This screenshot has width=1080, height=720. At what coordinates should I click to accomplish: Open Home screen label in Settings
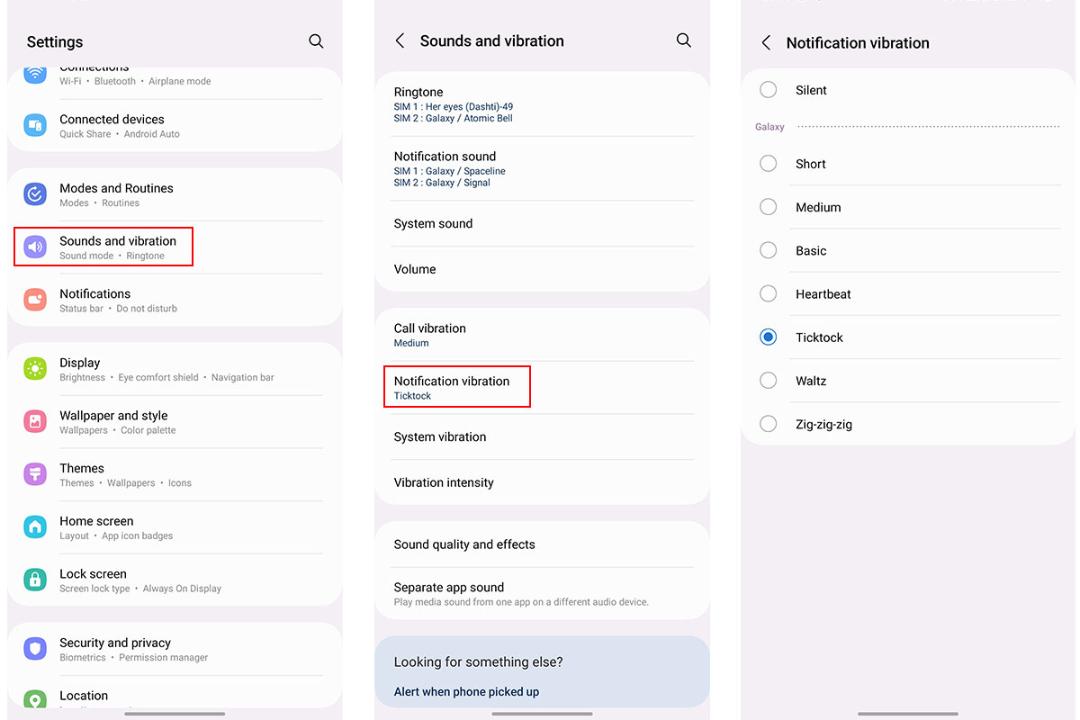click(x=96, y=521)
